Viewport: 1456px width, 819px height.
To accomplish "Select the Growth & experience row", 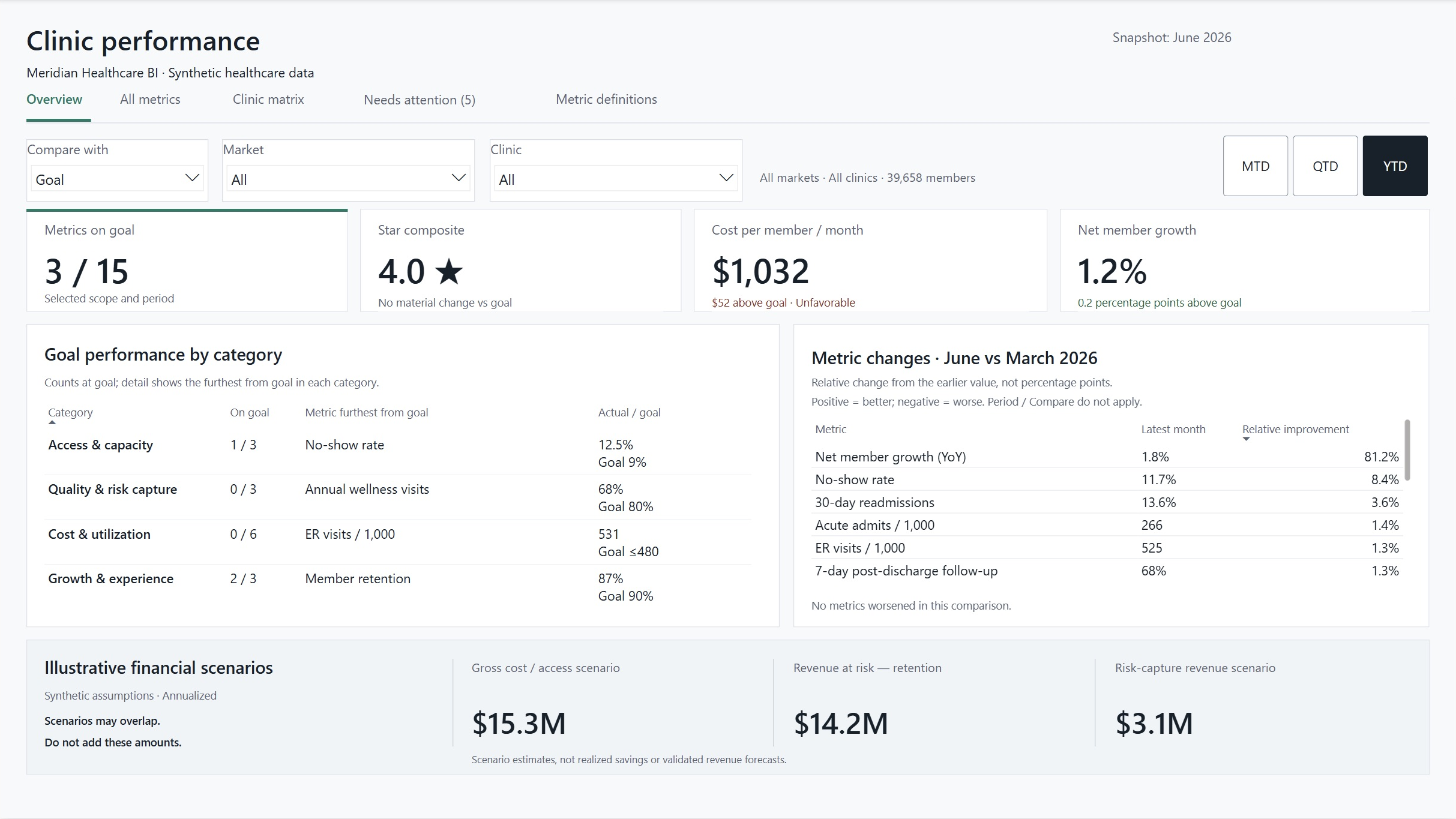I will [x=398, y=587].
